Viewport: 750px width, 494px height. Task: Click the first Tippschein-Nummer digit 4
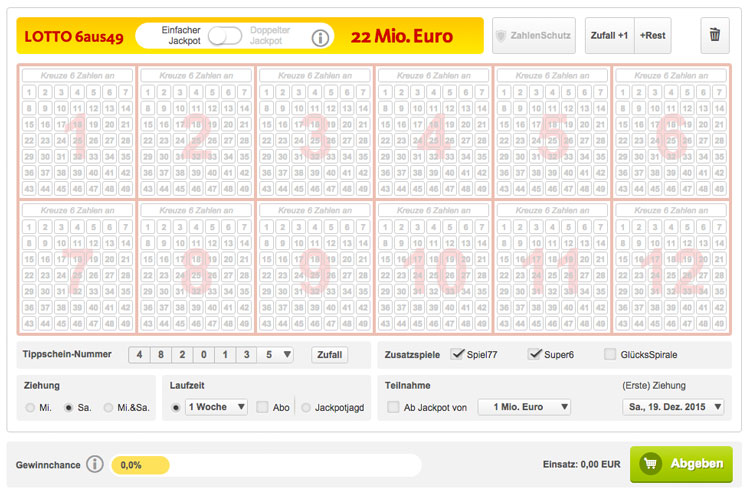(139, 355)
